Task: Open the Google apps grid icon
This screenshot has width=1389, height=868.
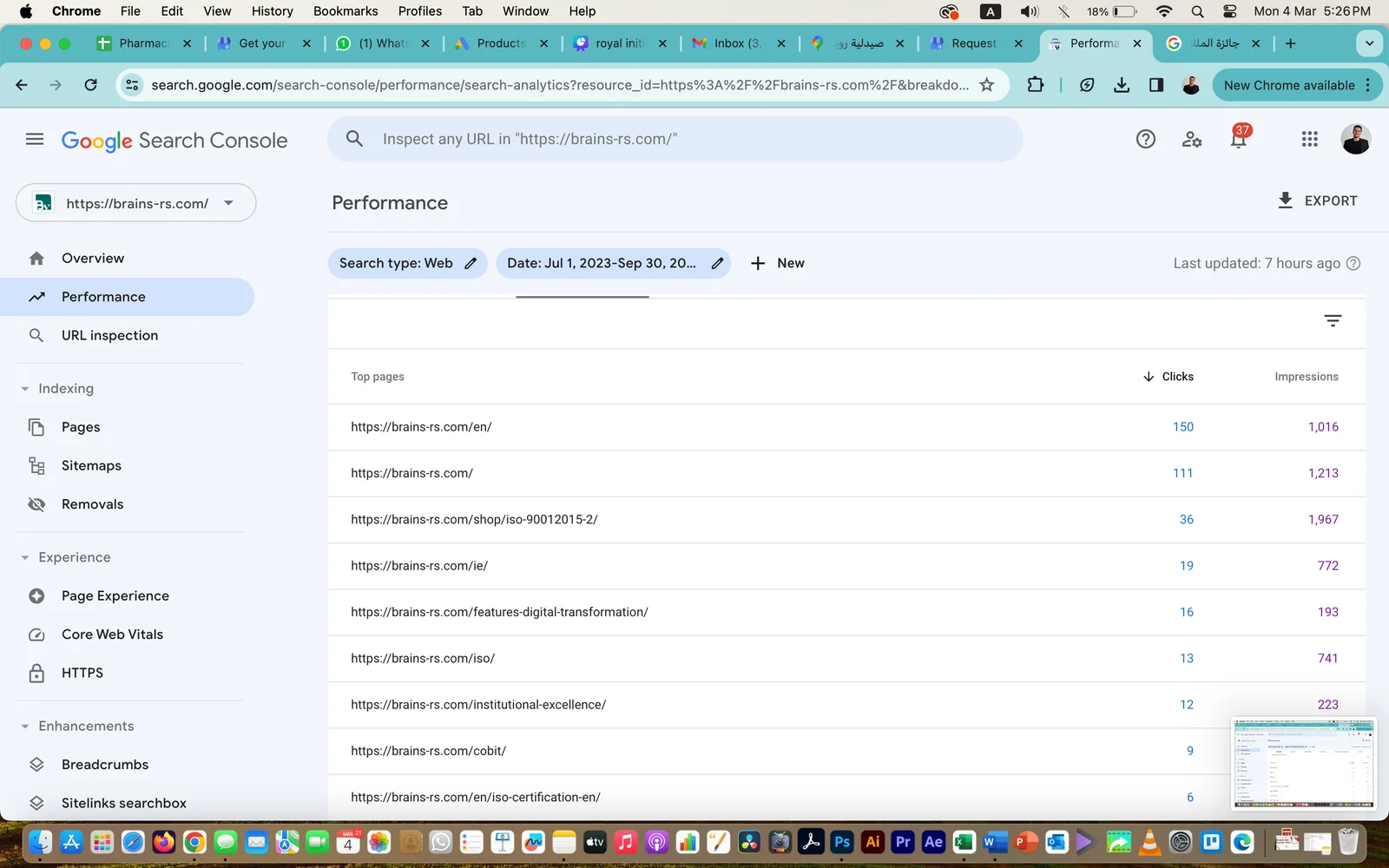Action: point(1309,139)
